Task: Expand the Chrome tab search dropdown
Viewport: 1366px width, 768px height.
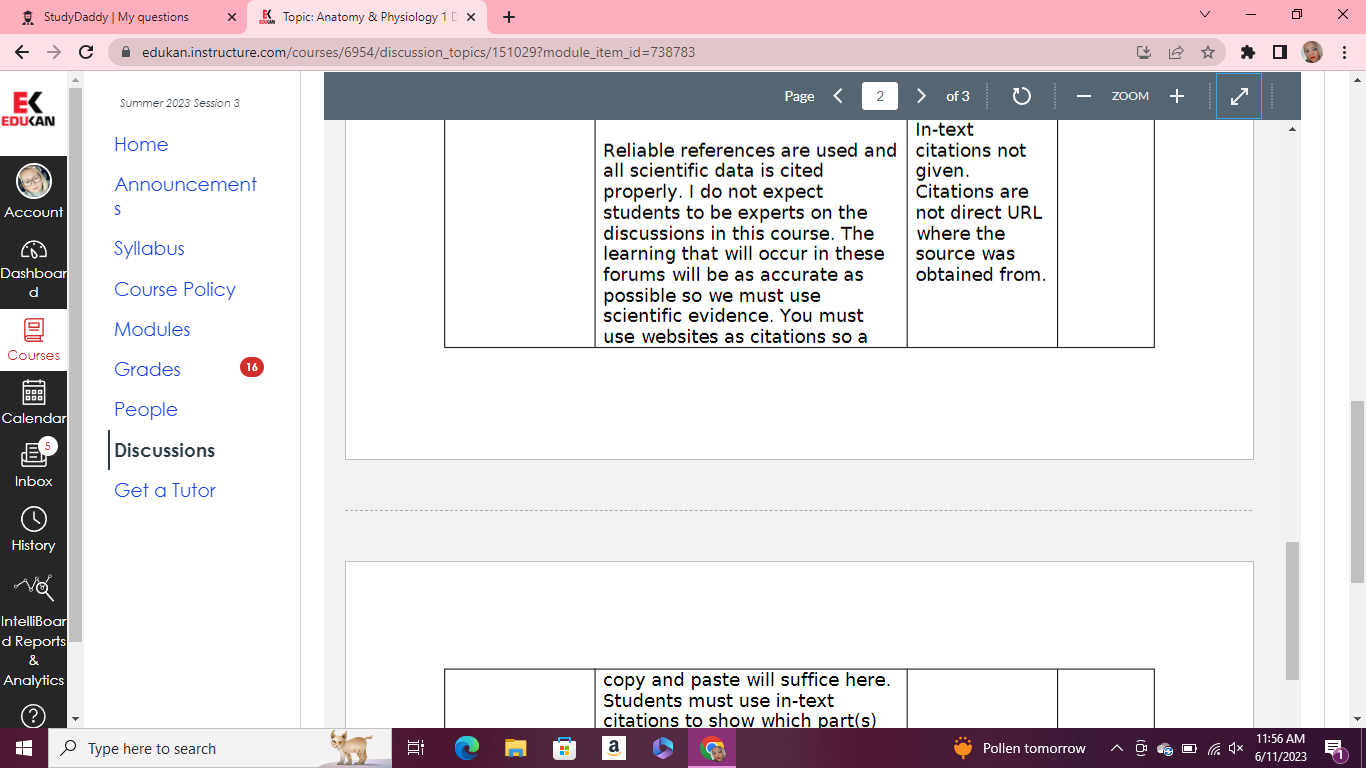Action: tap(1204, 15)
